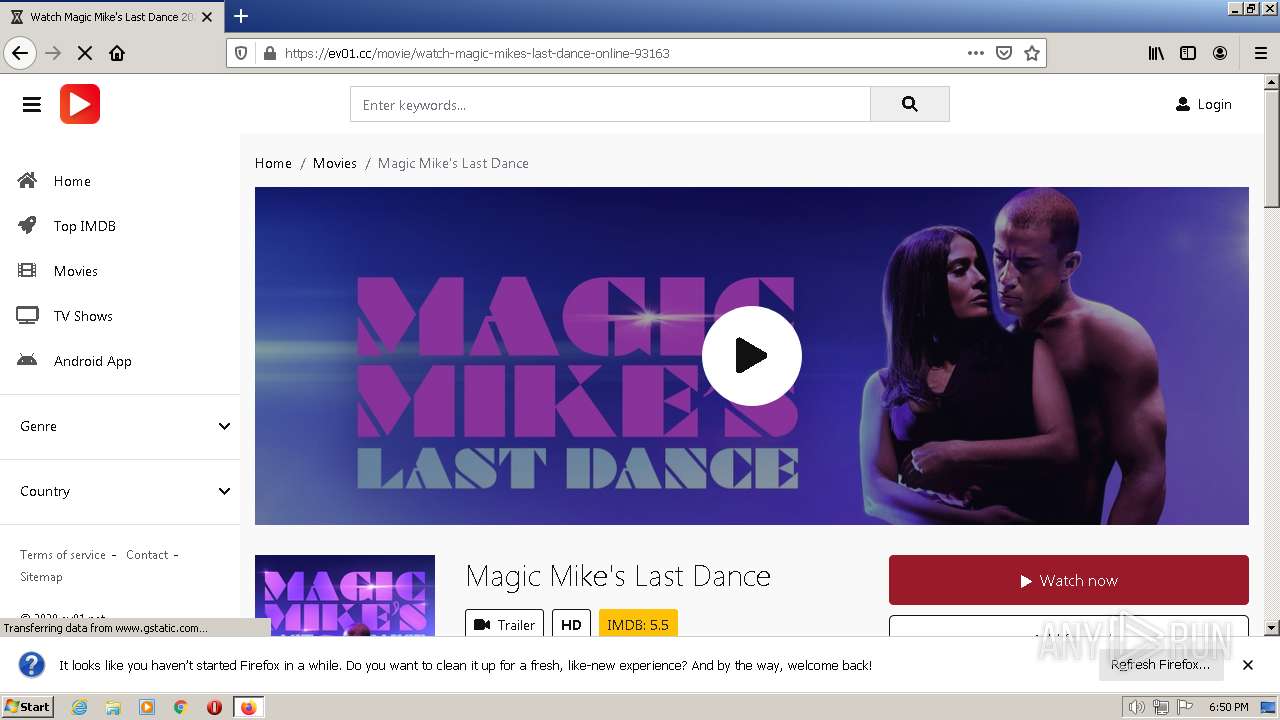
Task: Switch to Firefox in the taskbar
Action: click(248, 707)
